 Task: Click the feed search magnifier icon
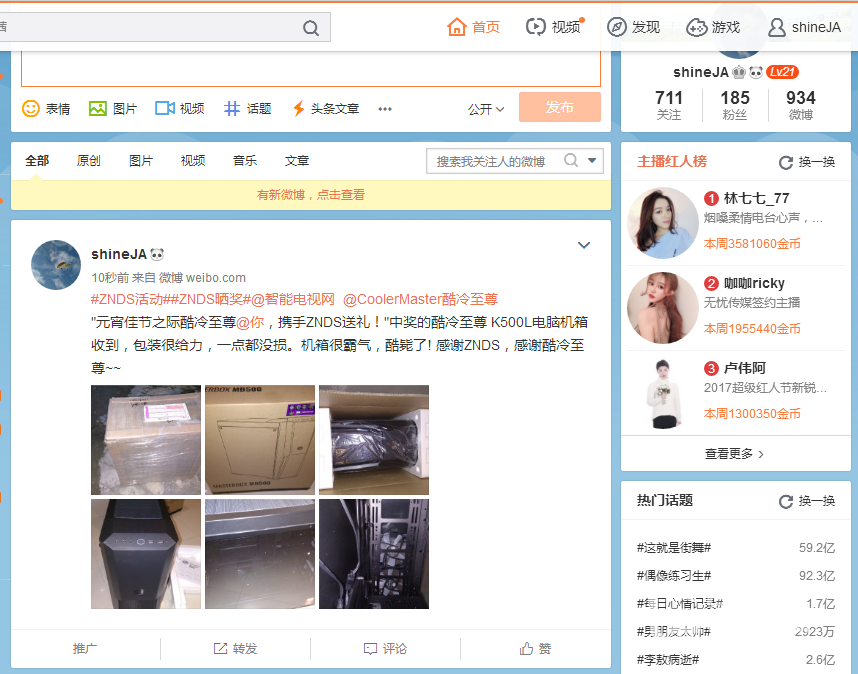[571, 160]
